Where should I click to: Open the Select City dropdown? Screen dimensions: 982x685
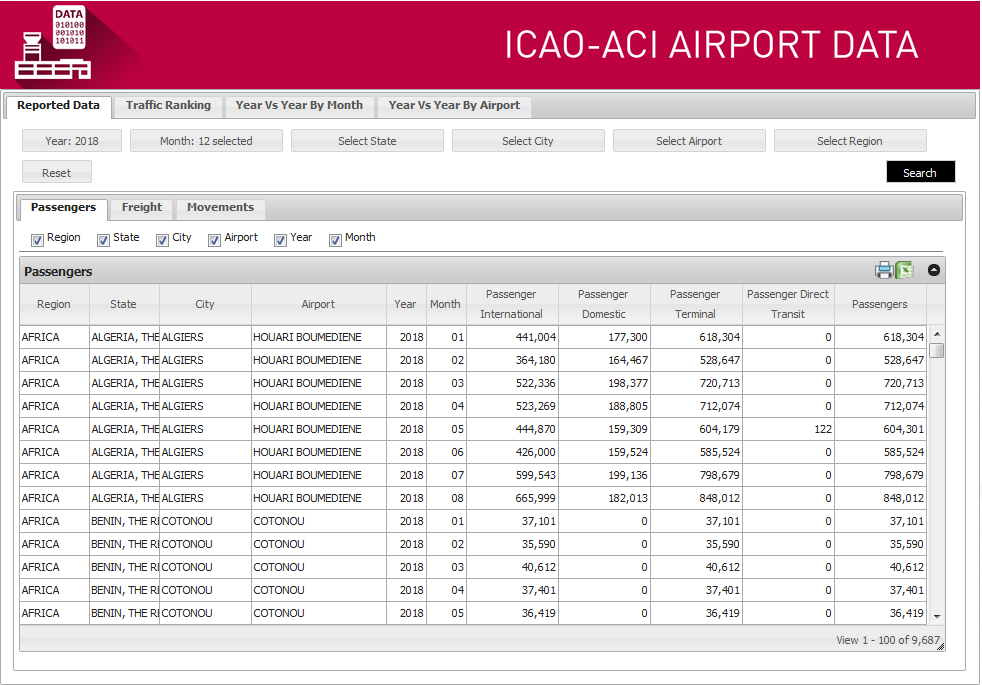coord(528,141)
